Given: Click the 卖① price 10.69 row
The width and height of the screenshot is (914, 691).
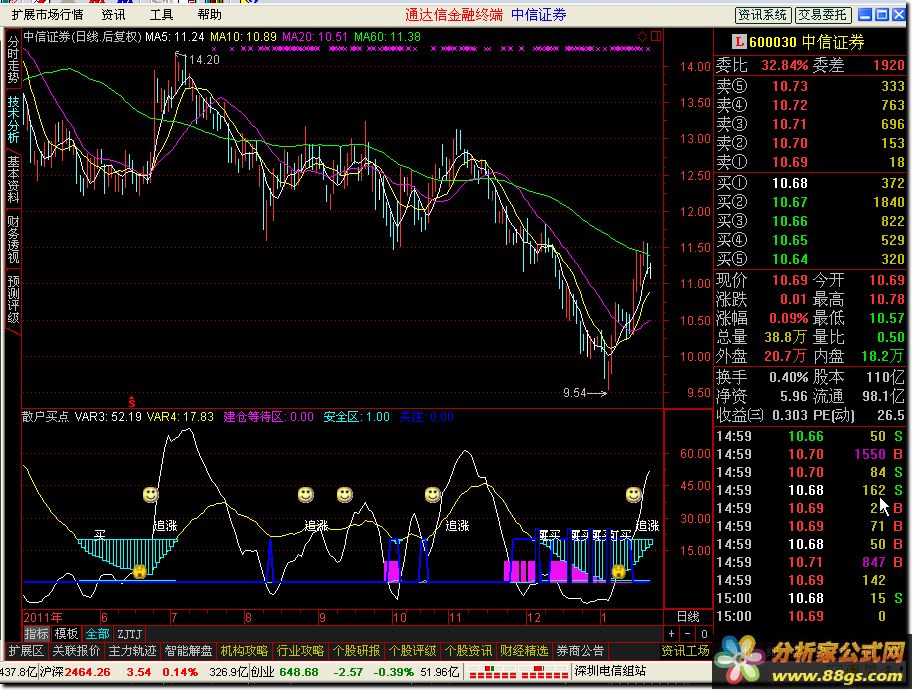Looking at the screenshot, I should tap(810, 162).
